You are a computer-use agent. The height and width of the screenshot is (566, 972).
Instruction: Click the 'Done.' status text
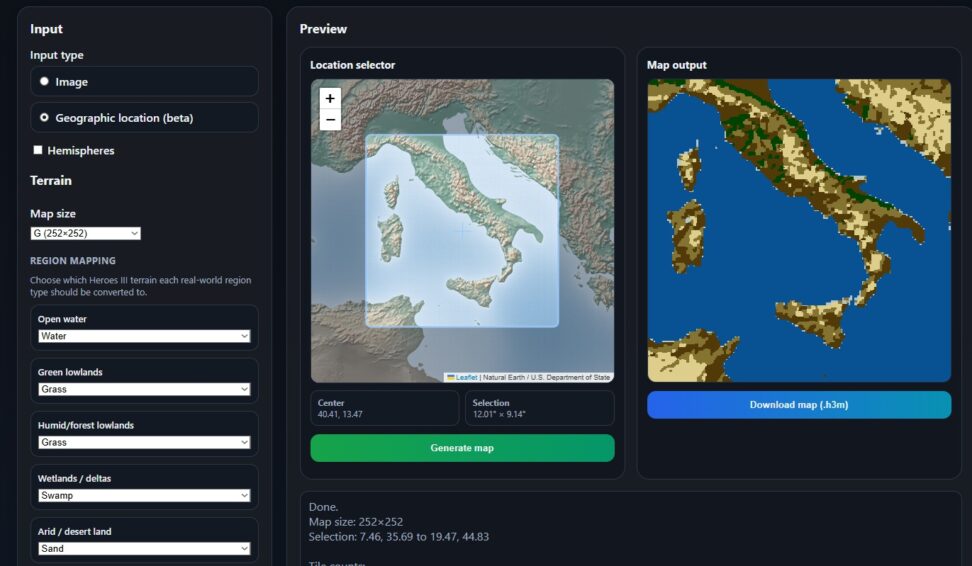coord(324,507)
